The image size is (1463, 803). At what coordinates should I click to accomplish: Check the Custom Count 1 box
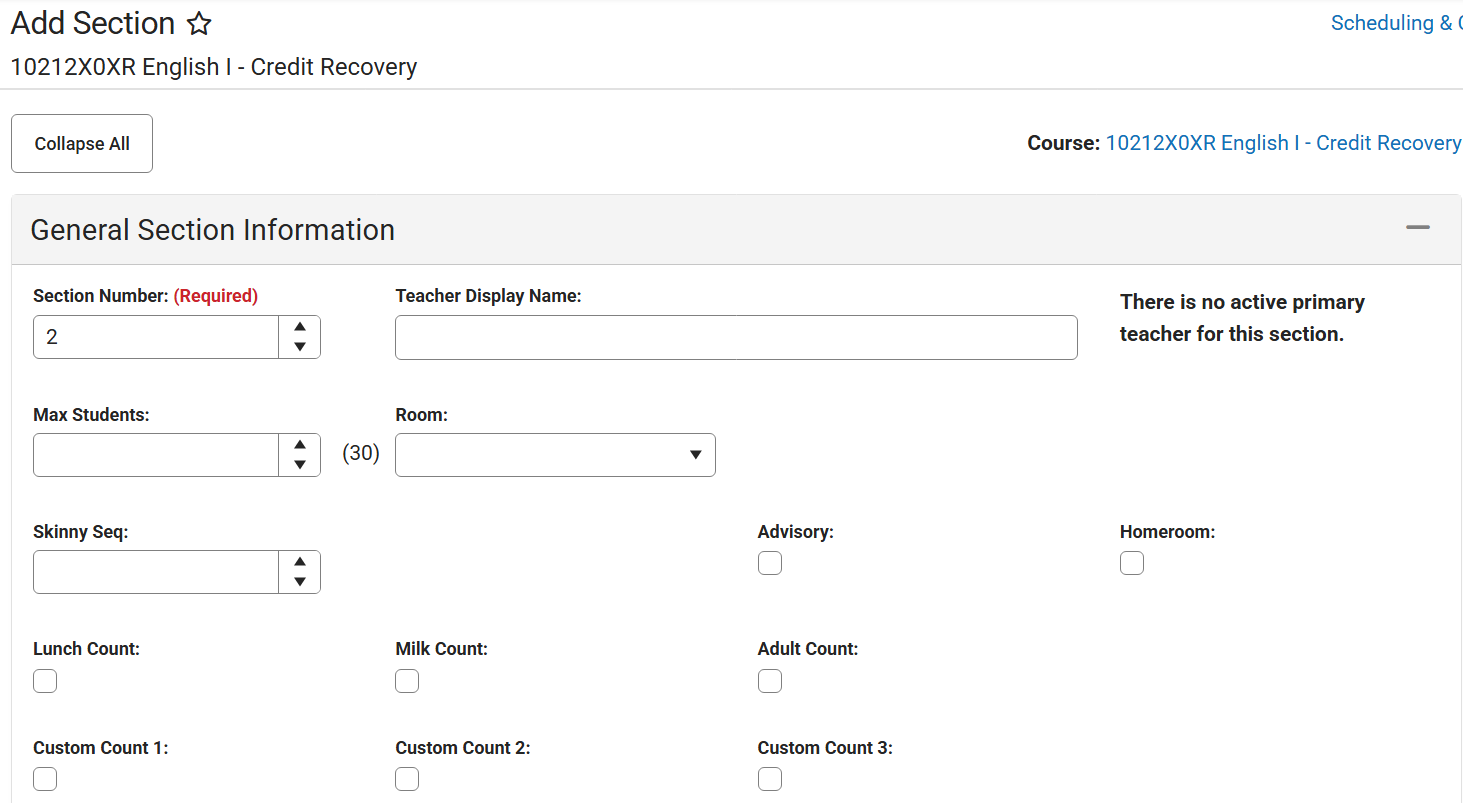pyautogui.click(x=45, y=779)
